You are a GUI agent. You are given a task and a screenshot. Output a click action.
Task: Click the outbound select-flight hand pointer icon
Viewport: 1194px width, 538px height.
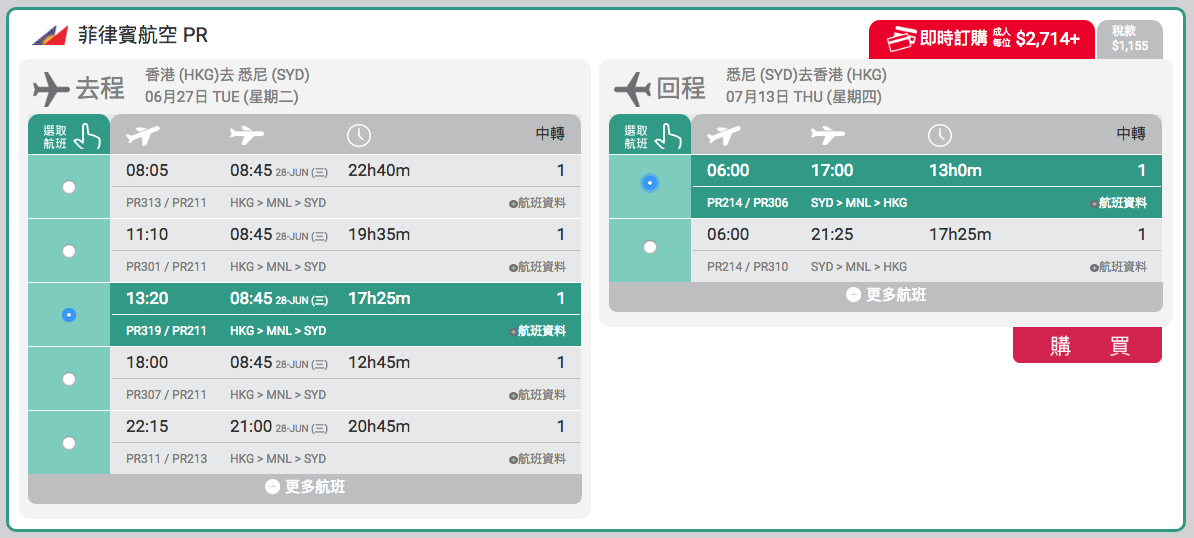click(x=90, y=135)
